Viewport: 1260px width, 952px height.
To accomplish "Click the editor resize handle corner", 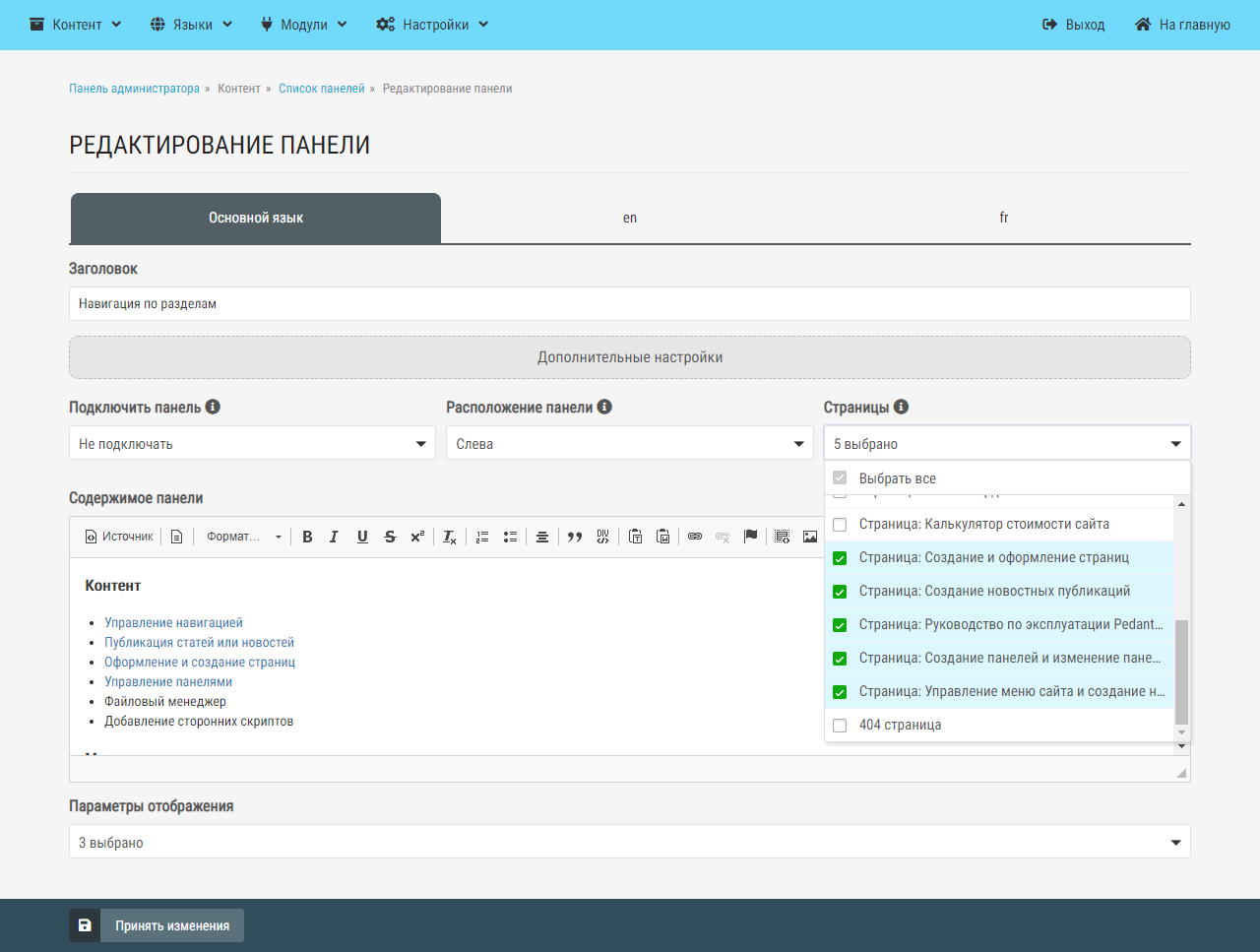I will point(1182,774).
